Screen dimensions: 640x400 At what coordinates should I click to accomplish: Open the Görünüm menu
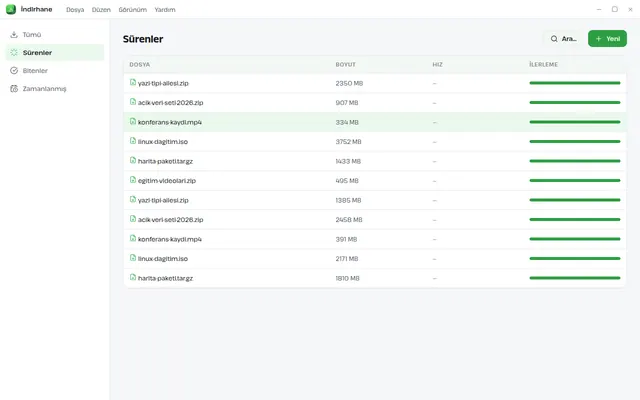click(133, 10)
